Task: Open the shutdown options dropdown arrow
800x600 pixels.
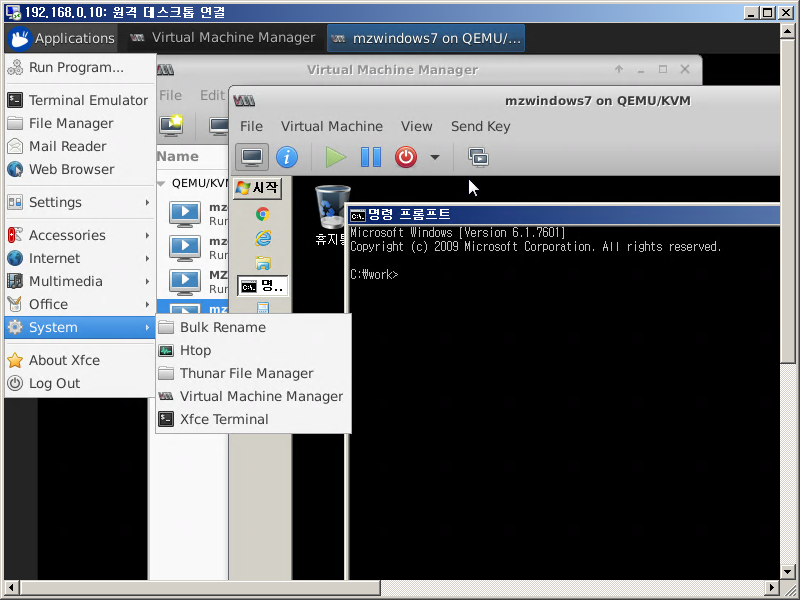Action: 435,157
